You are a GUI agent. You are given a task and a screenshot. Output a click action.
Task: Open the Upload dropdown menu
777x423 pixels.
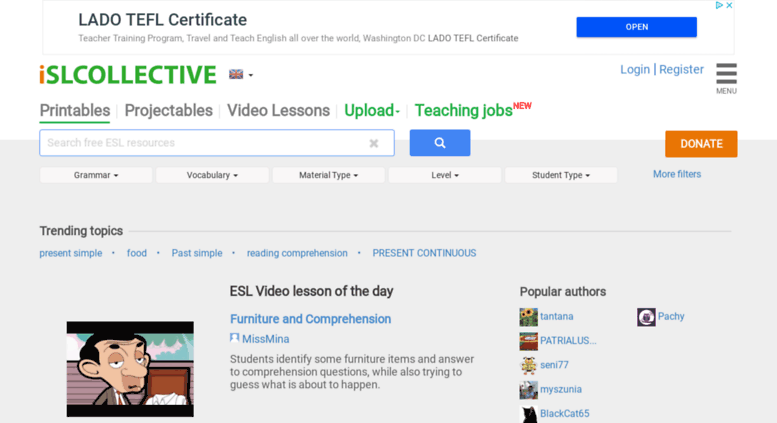pos(372,110)
